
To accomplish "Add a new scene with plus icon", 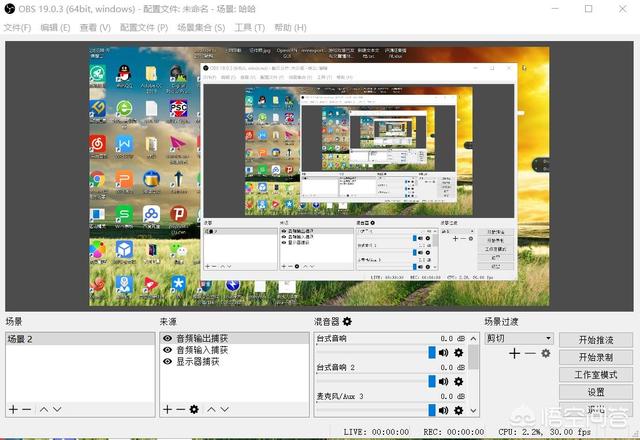I will (13, 409).
